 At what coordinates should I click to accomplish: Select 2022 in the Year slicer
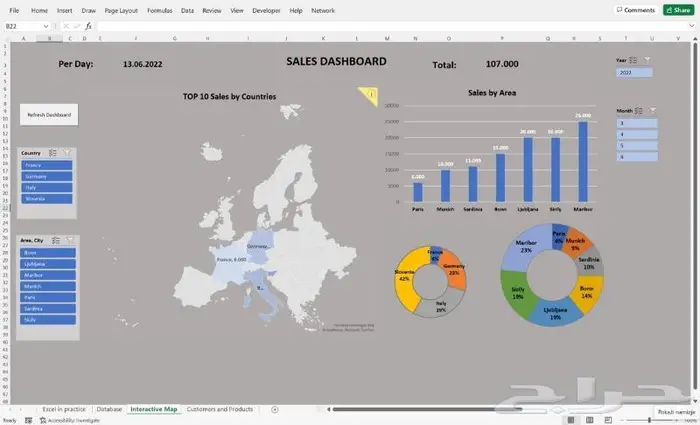[x=634, y=72]
